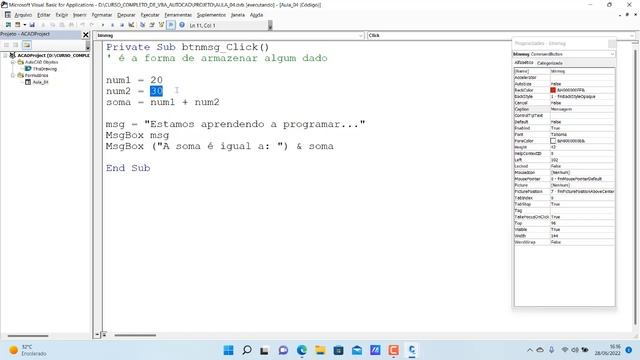Toggle Design Mode toolbar icon
Screen dimensions: 640x360
coord(131,25)
